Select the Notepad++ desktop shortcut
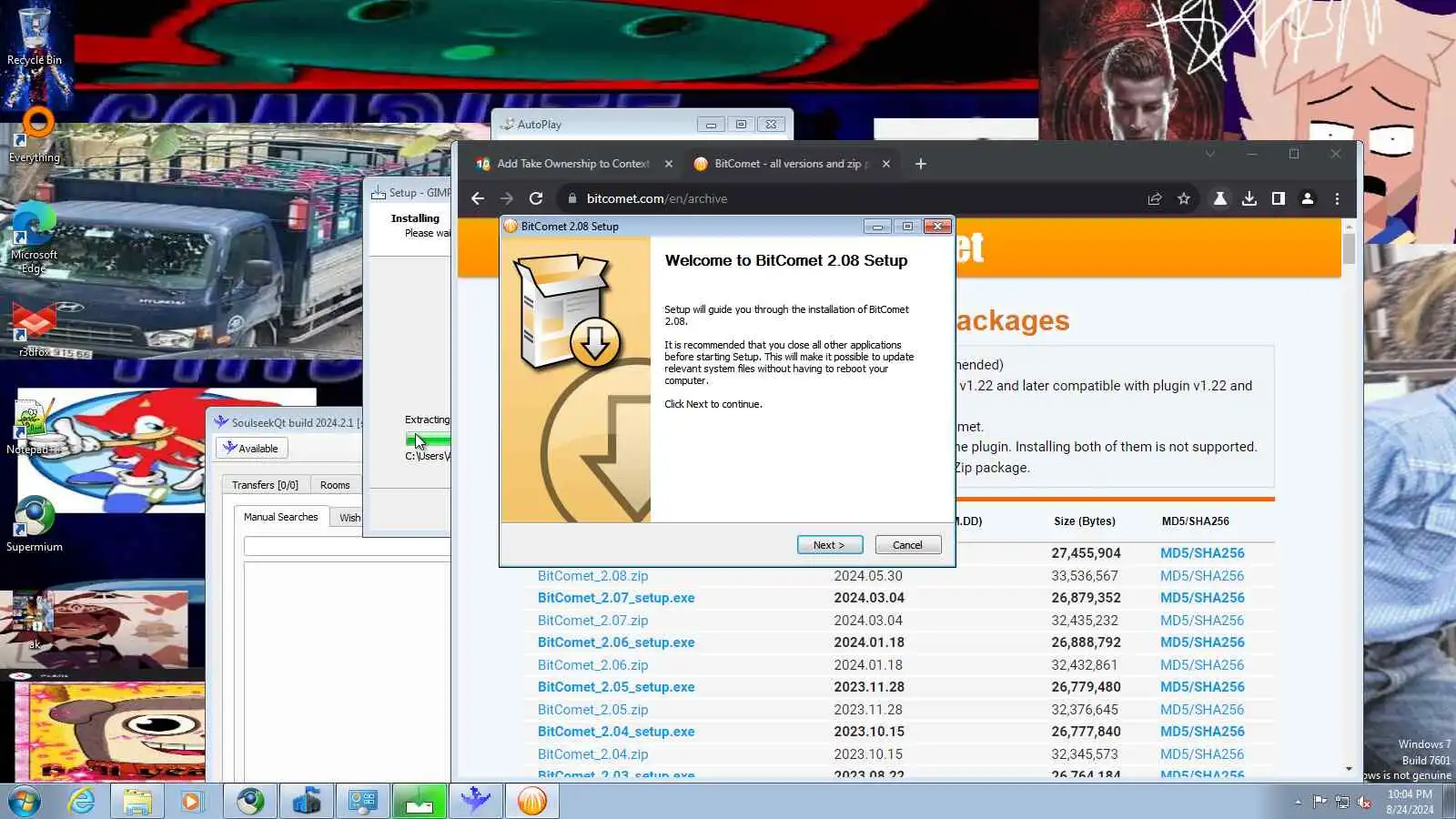 [x=34, y=428]
